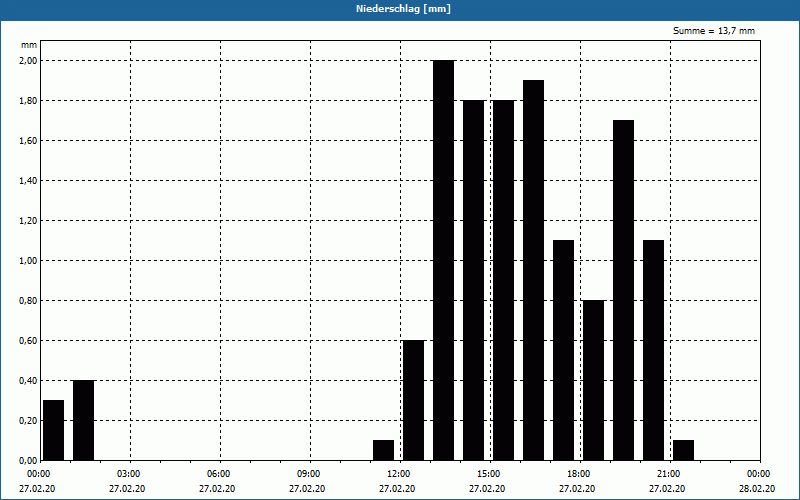Select the bar reaching 0,40 mm

tap(83, 420)
